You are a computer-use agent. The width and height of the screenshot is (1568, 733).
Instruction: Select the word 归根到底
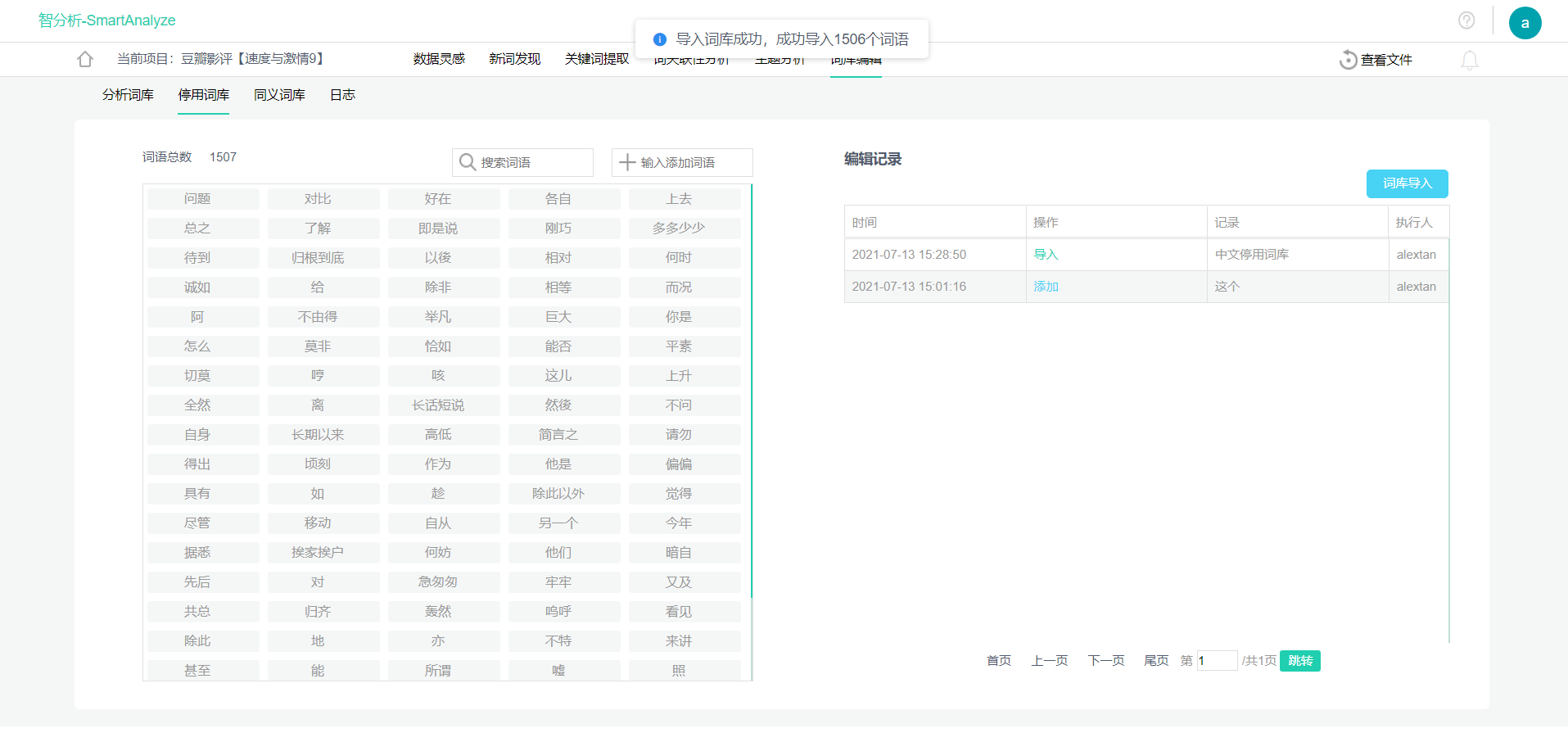(x=323, y=258)
